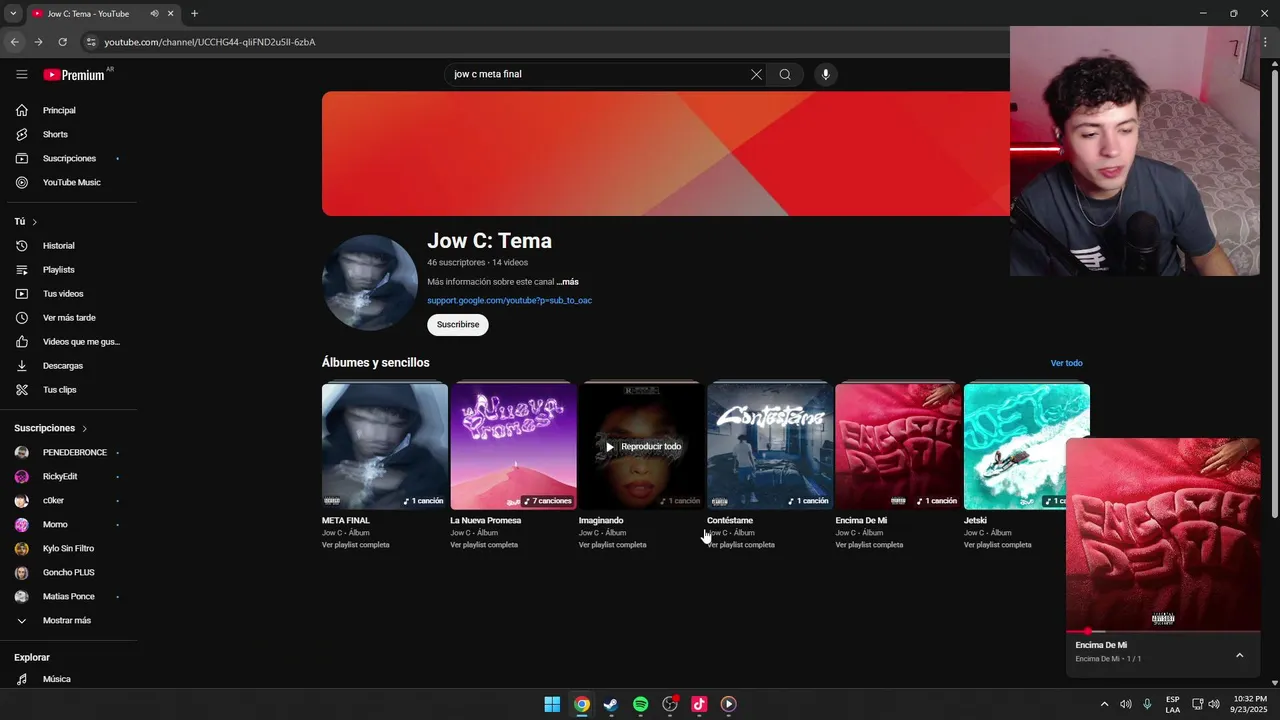Expand the Suscripciones section heading
Viewport: 1280px width, 720px height.
tap(51, 428)
